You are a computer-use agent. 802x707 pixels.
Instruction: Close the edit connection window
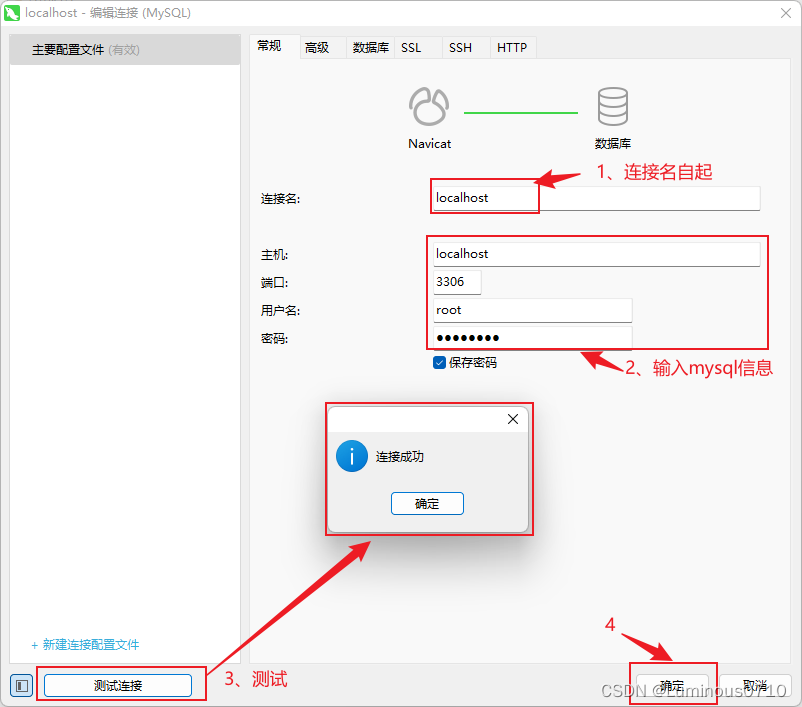[786, 13]
